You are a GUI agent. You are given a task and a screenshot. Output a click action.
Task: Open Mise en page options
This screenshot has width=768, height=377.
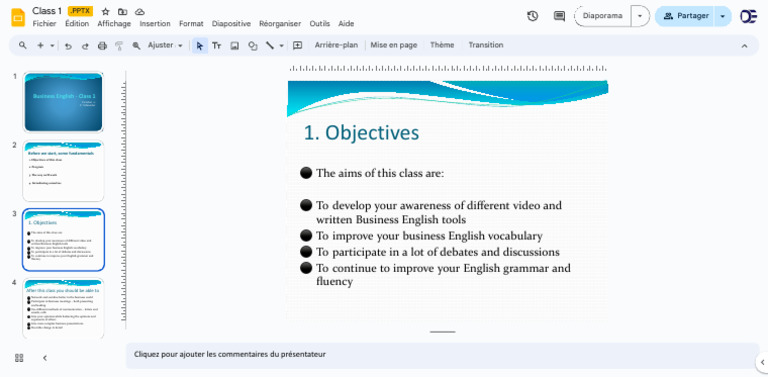[394, 45]
